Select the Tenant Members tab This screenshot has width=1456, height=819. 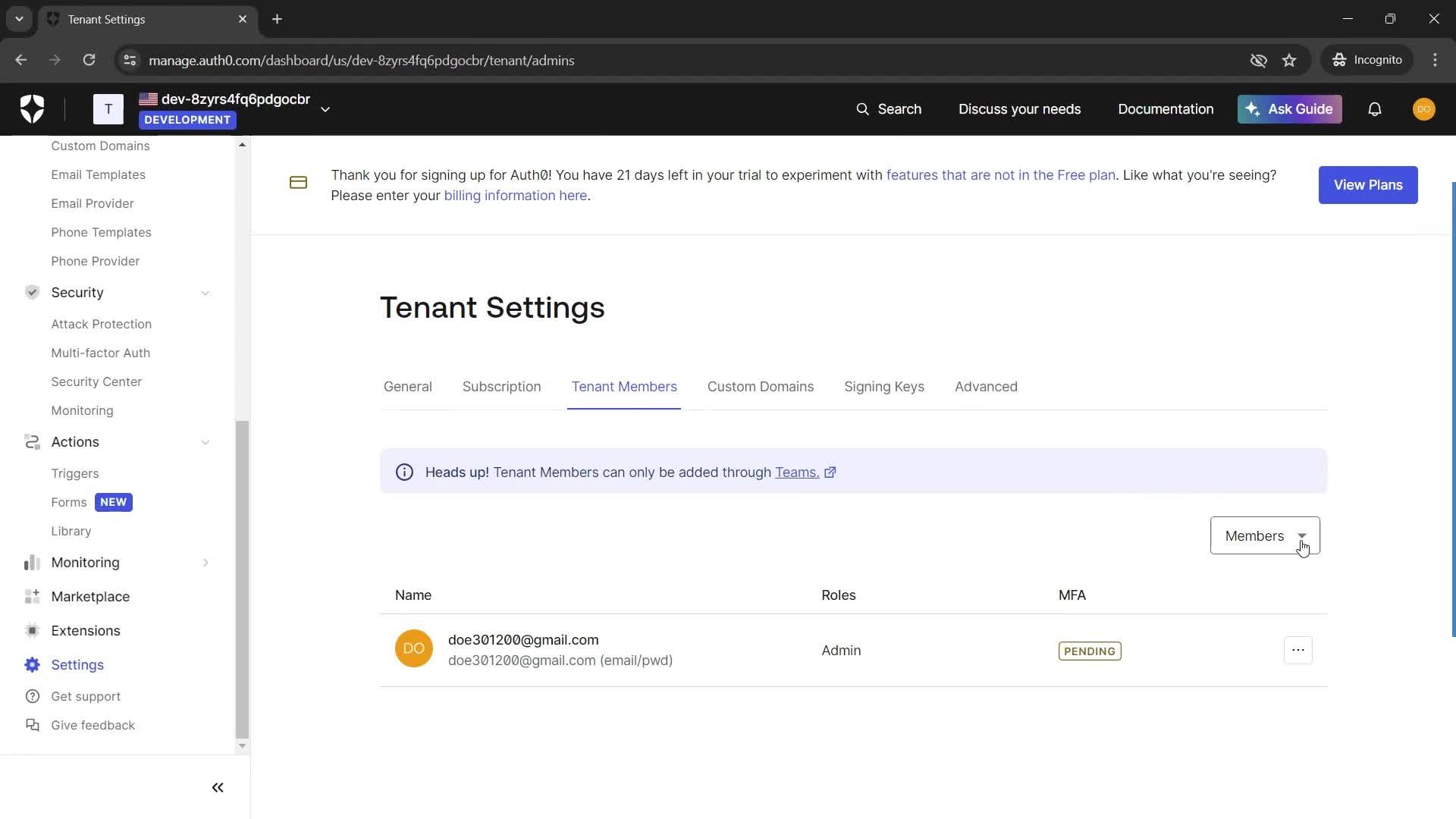624,387
